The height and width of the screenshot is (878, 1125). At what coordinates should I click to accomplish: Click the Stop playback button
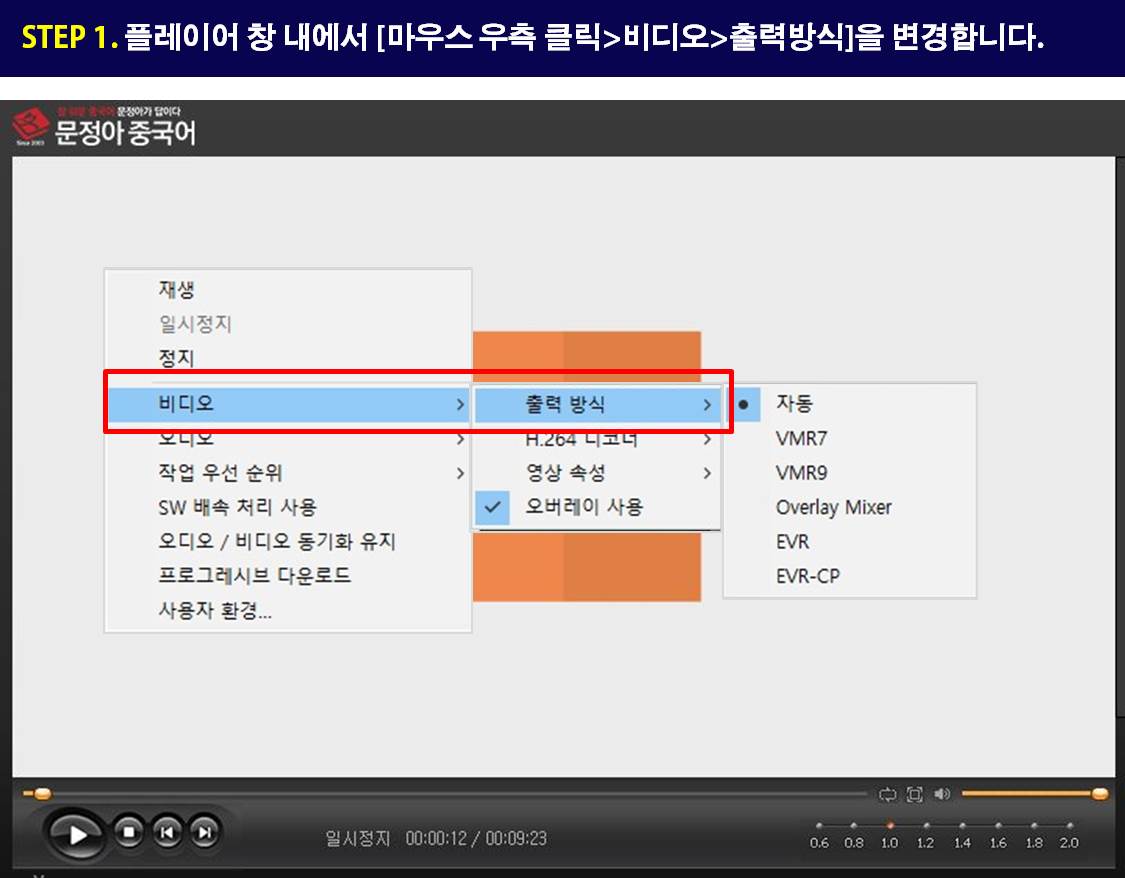point(129,831)
